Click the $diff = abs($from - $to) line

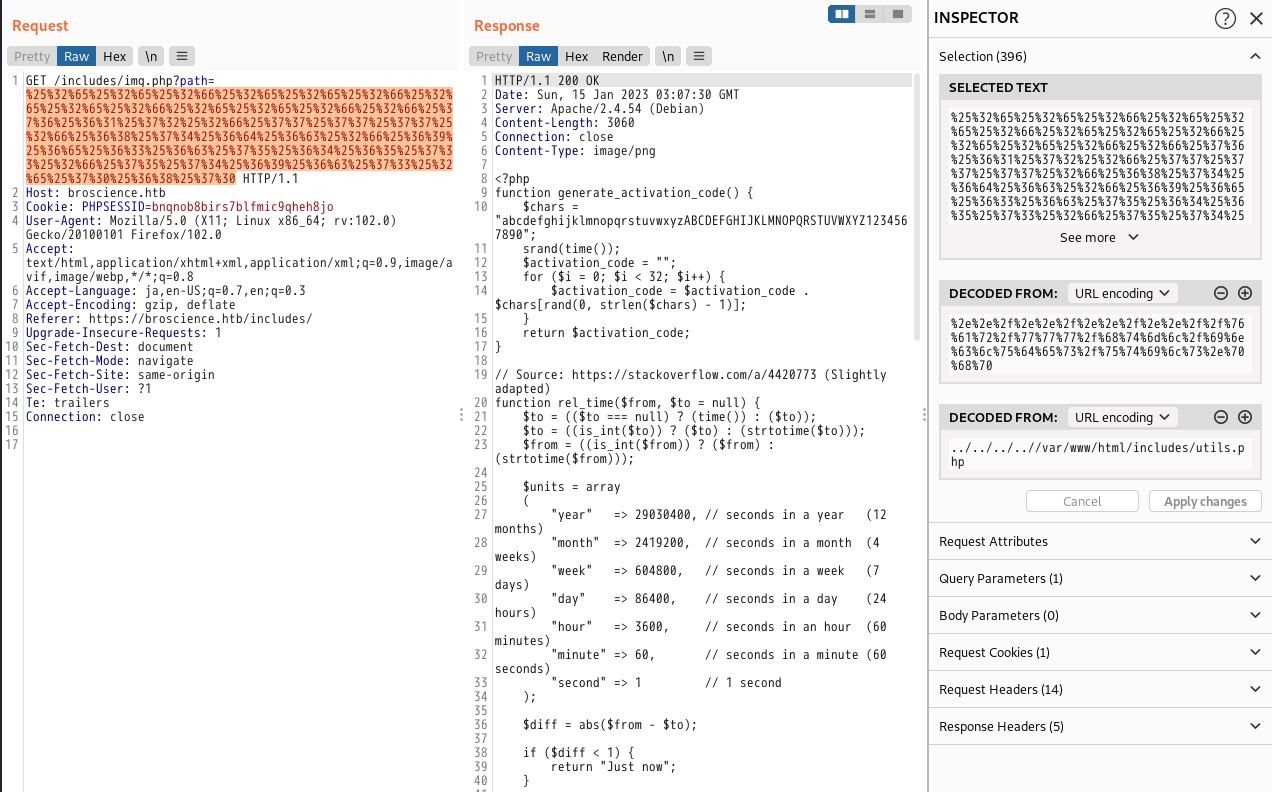[609, 725]
